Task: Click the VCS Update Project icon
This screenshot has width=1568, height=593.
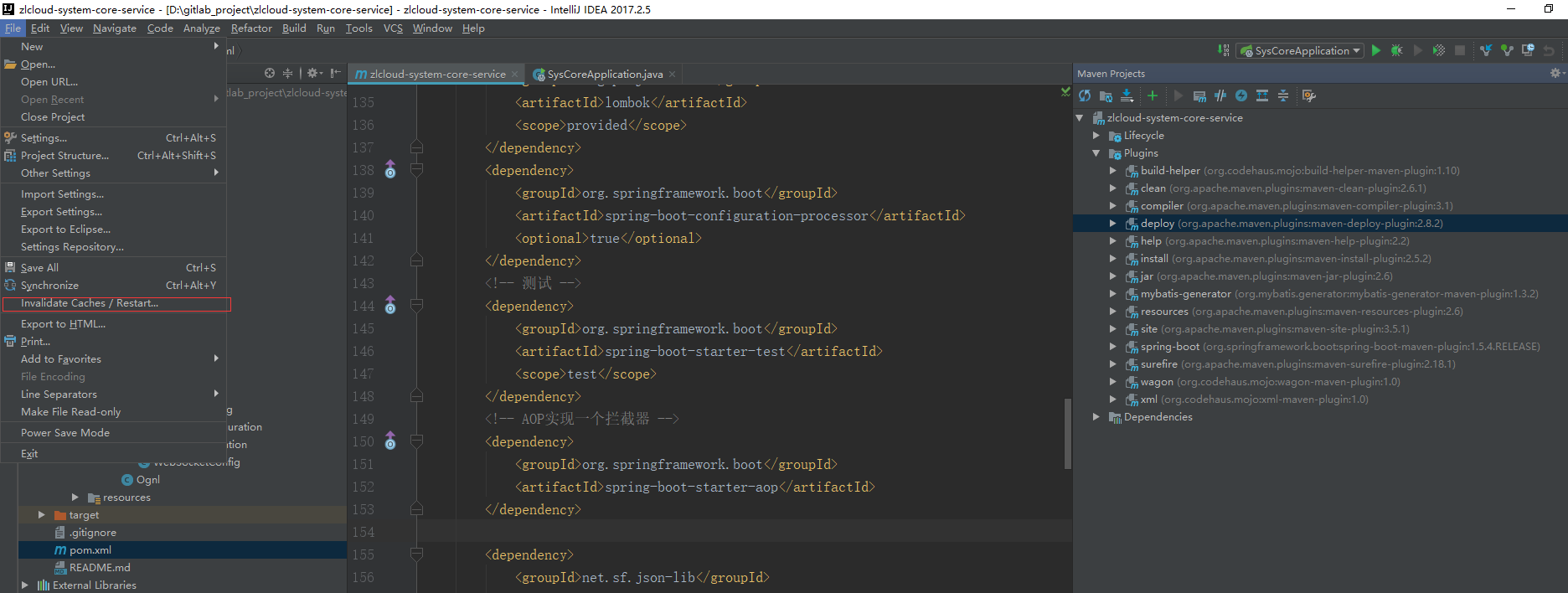Action: [x=1486, y=50]
